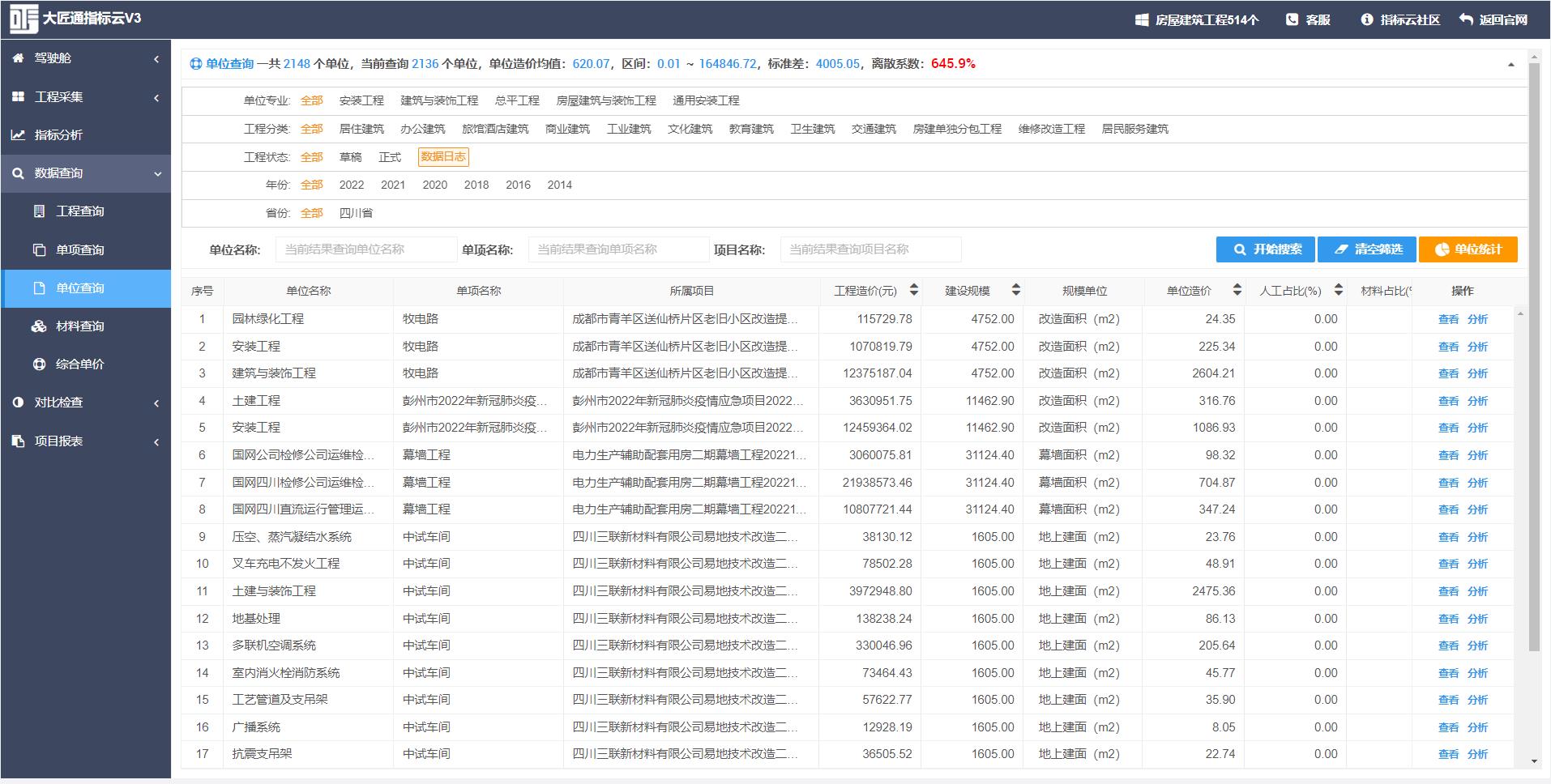The height and width of the screenshot is (784, 1551).
Task: Filter 单位专业 by 安装工程
Action: (x=361, y=100)
